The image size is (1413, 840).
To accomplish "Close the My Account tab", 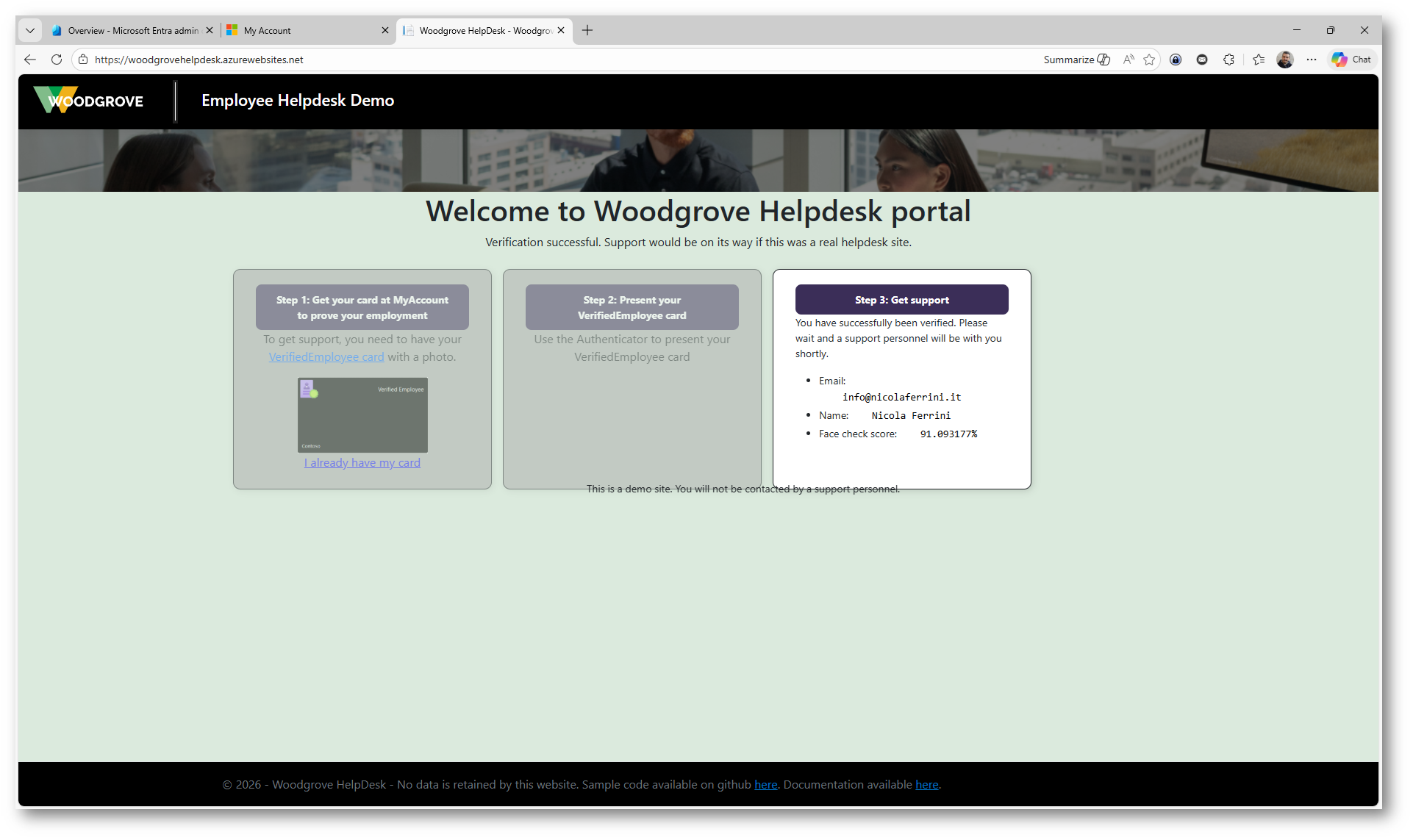I will point(385,30).
